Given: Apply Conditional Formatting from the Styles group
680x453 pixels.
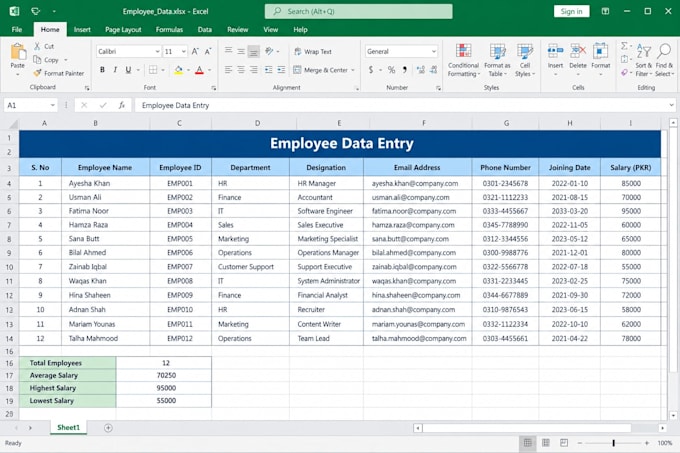Looking at the screenshot, I should point(464,60).
